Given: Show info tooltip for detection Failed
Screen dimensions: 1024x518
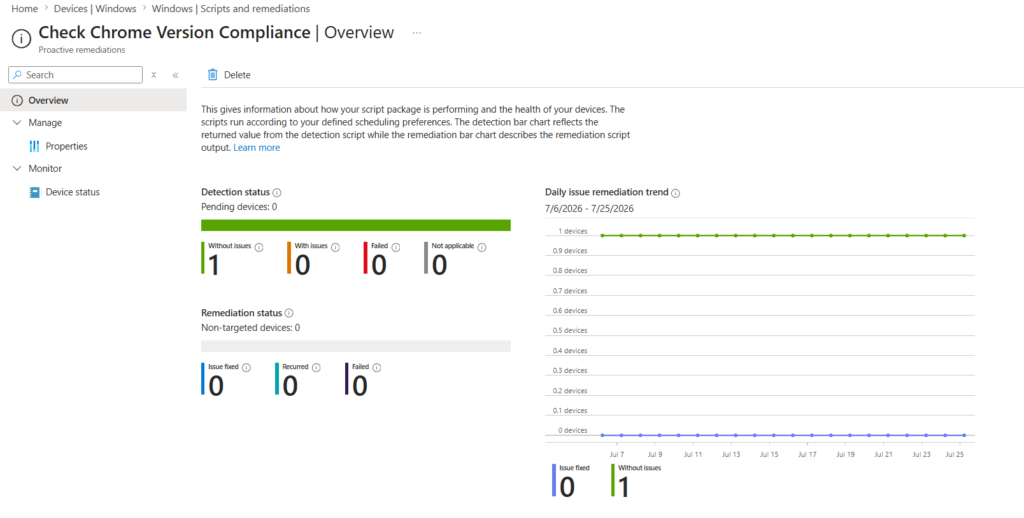Looking at the screenshot, I should click(396, 248).
